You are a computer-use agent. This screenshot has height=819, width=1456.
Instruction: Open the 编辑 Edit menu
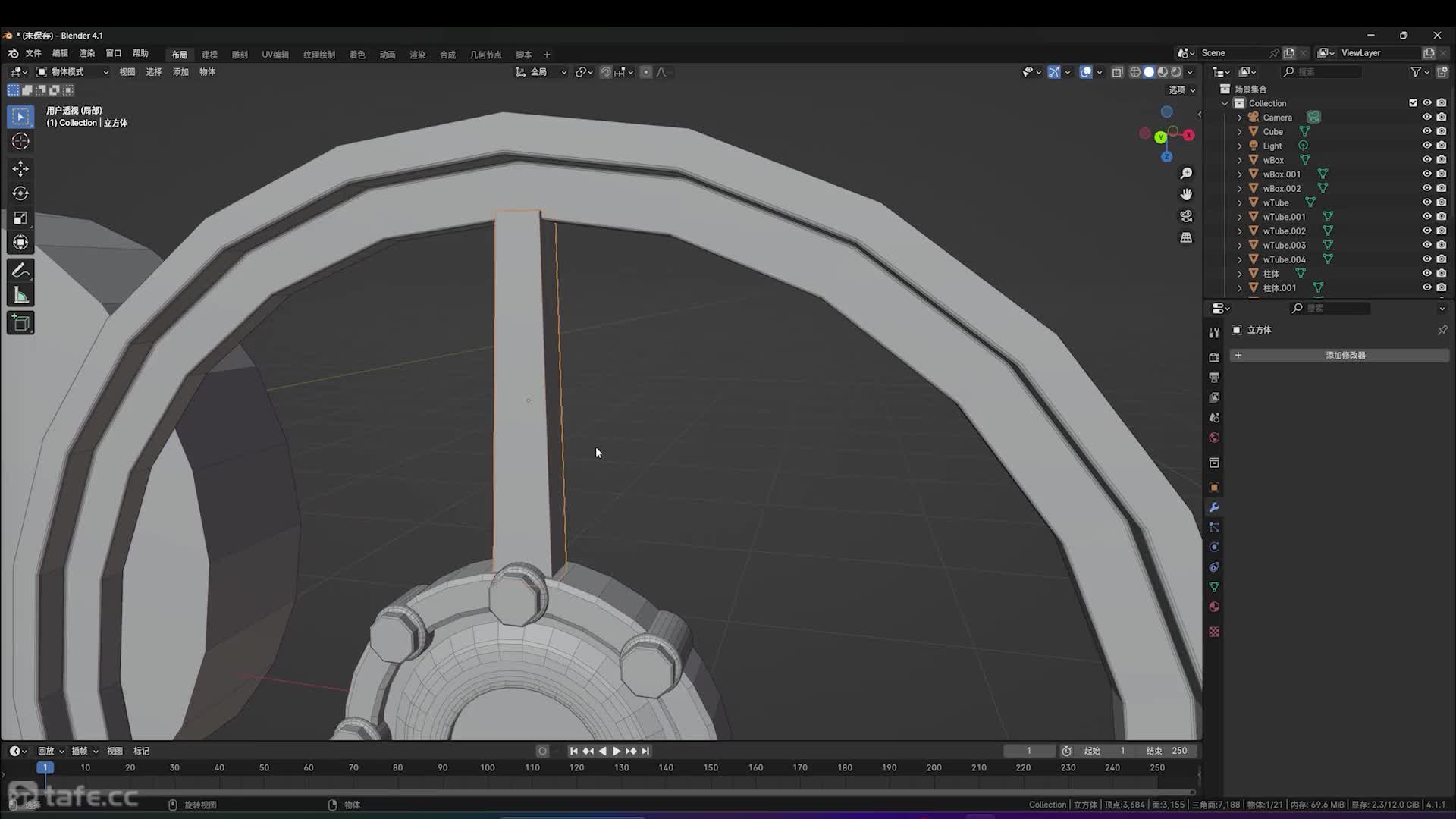[60, 53]
